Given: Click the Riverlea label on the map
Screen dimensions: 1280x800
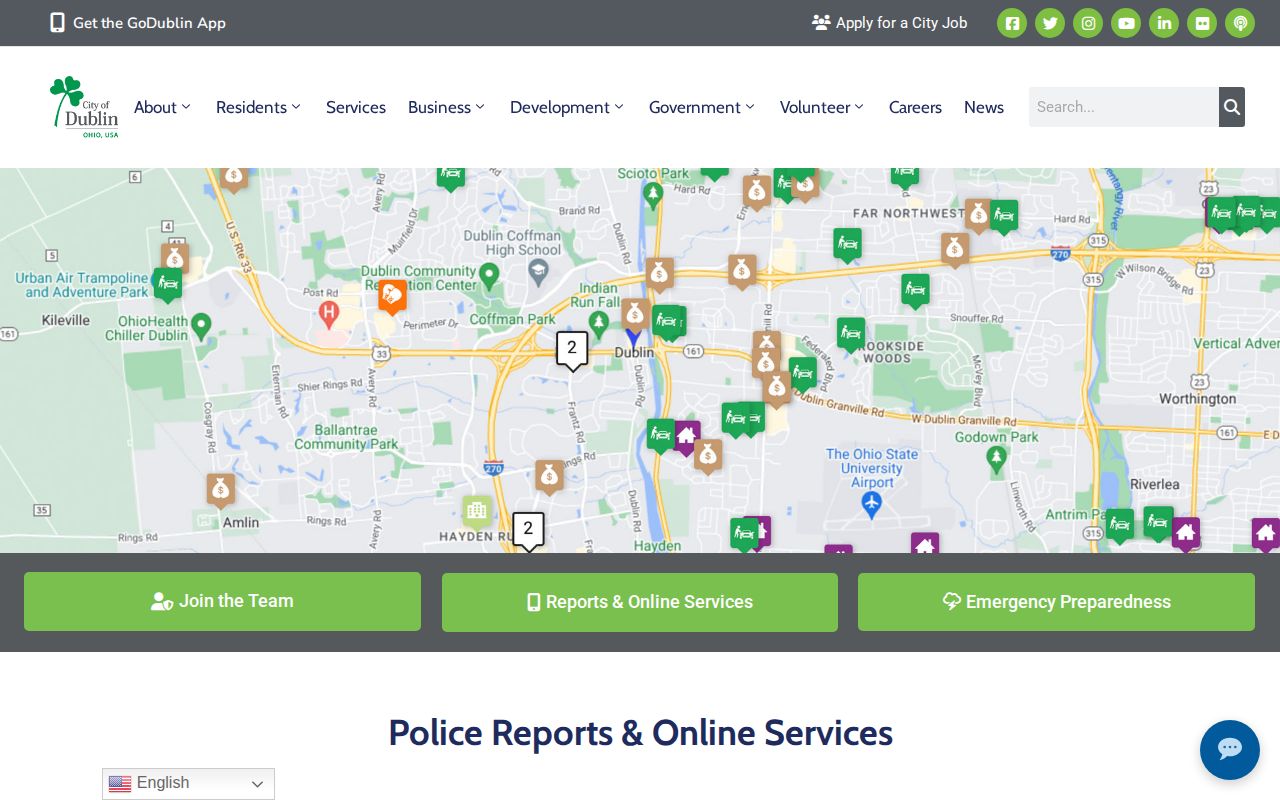Looking at the screenshot, I should coord(1155,484).
